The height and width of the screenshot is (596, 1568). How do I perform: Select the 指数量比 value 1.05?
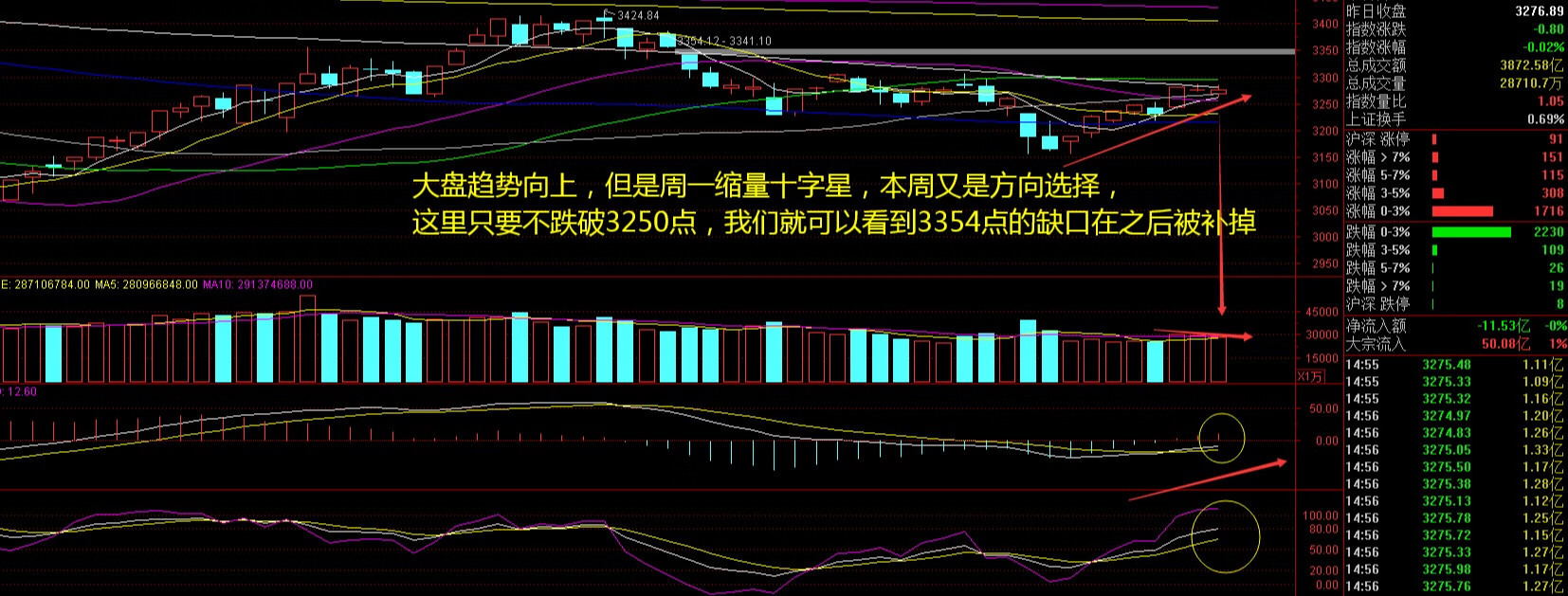click(1551, 101)
